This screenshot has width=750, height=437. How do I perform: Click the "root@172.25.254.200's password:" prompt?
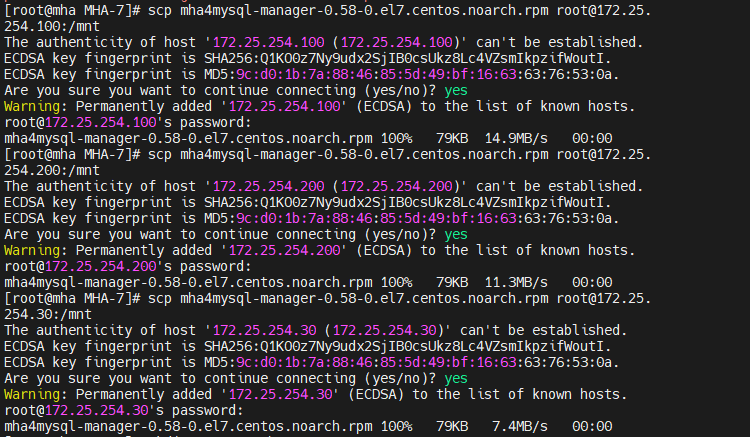pos(128,266)
